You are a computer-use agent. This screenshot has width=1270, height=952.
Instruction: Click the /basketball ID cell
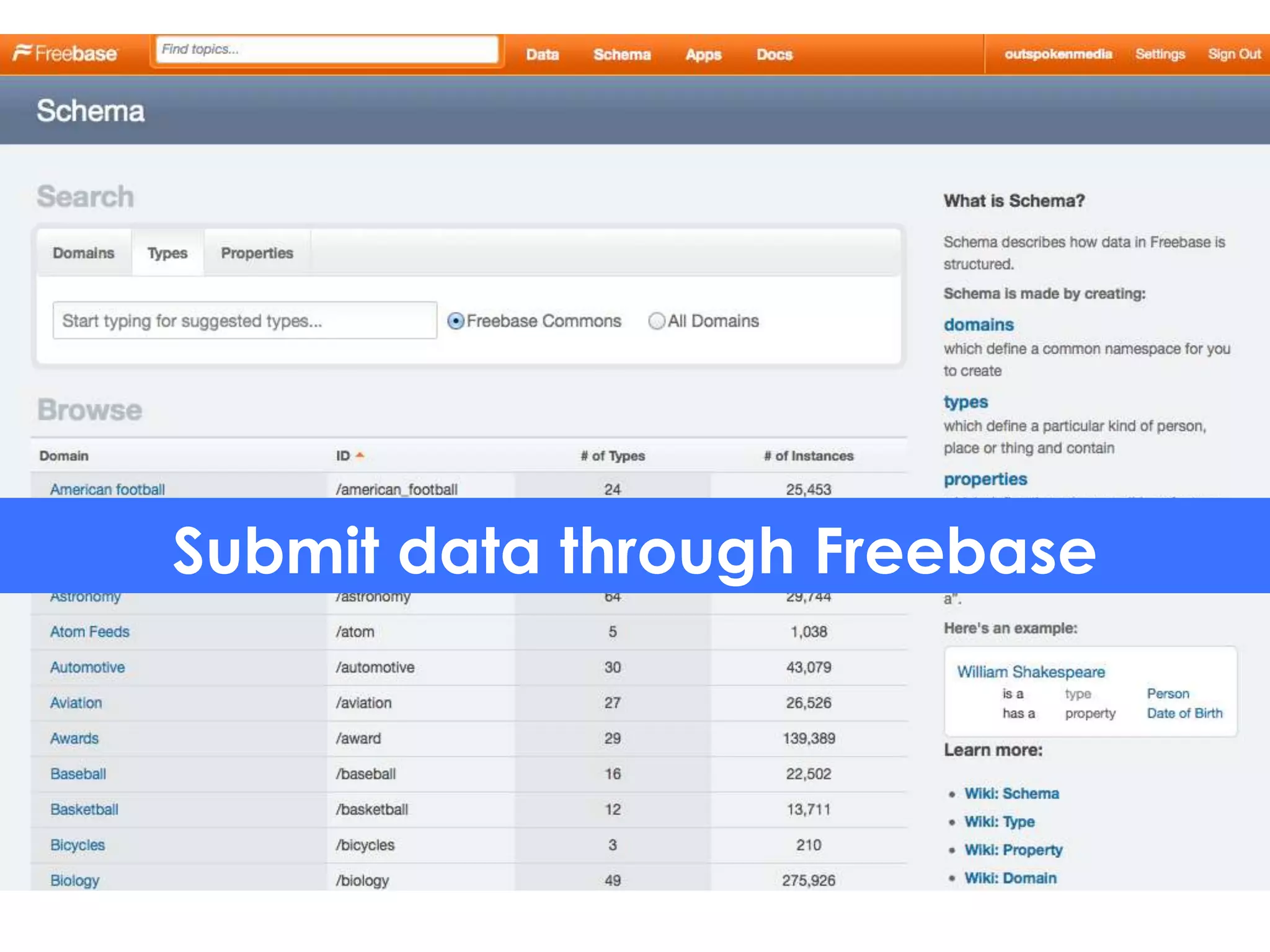tap(372, 809)
